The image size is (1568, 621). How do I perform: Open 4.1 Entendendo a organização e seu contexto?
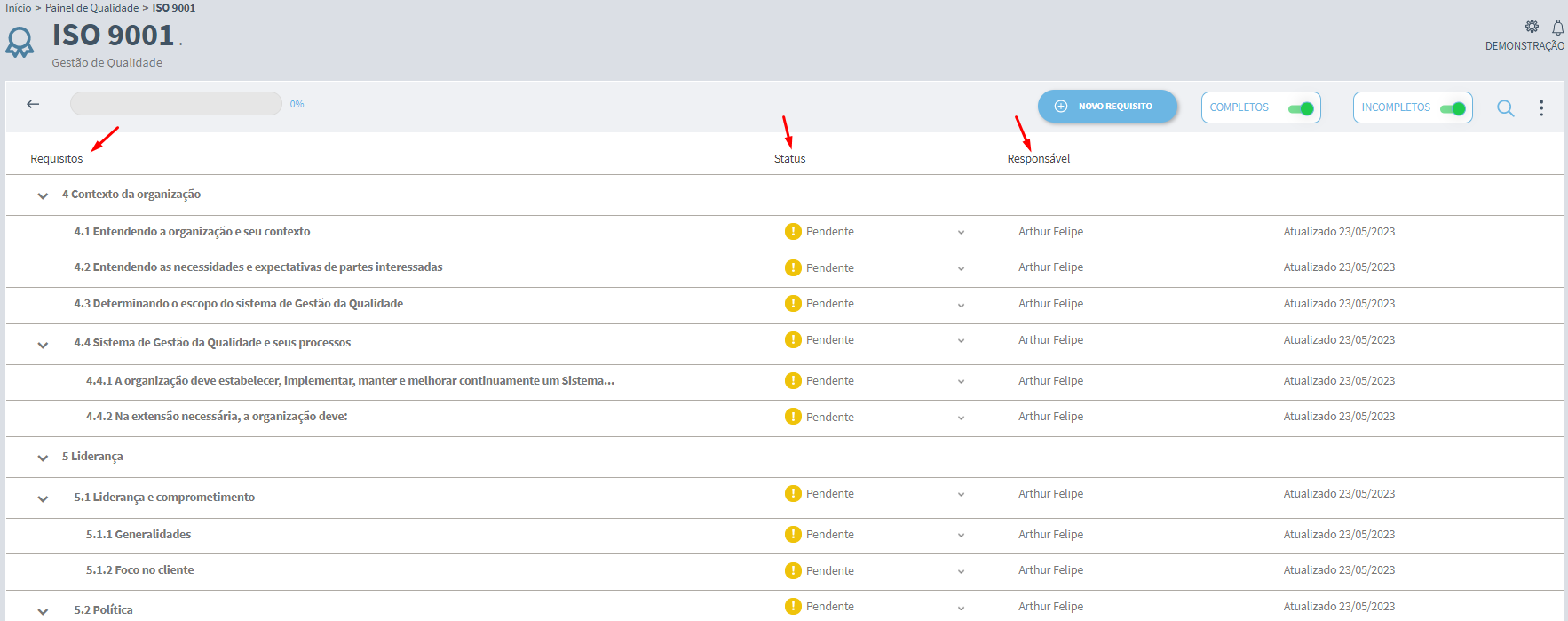point(192,231)
